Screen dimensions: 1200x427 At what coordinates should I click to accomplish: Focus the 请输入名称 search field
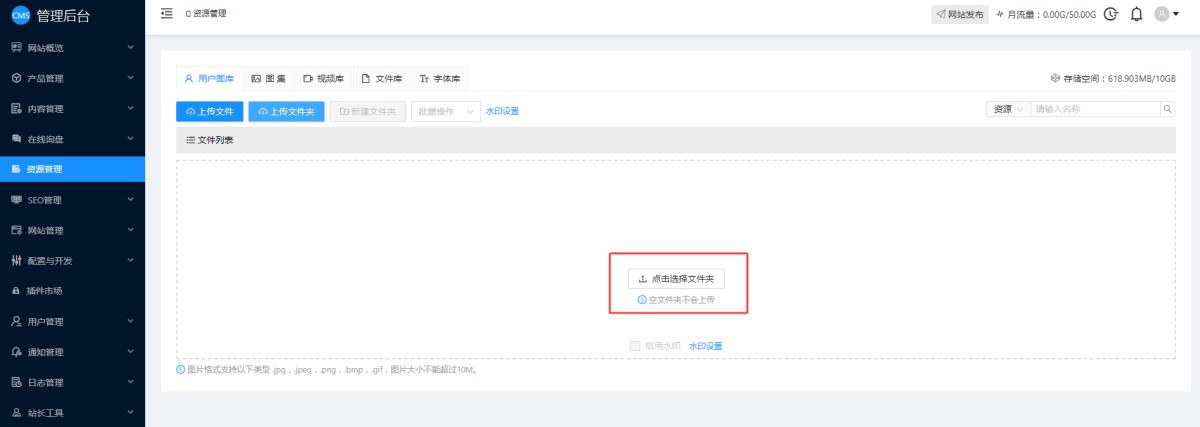pos(1095,109)
